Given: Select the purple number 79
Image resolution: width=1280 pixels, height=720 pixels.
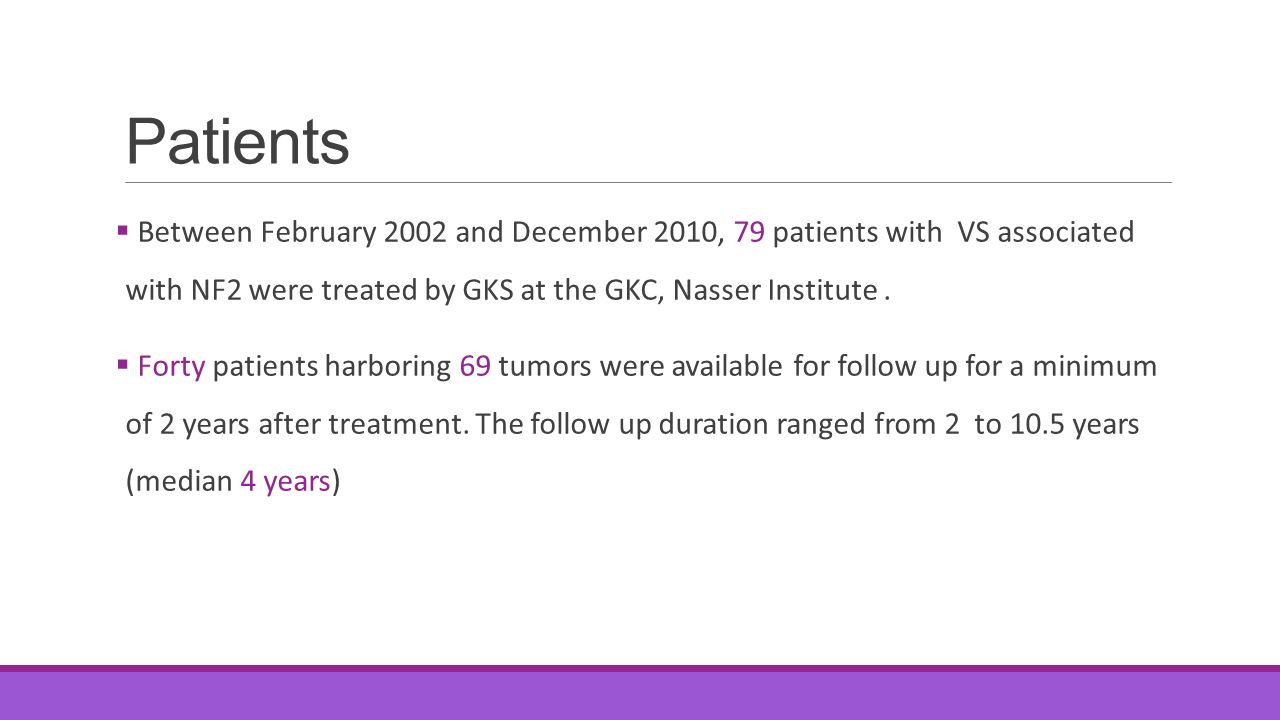Looking at the screenshot, I should (x=749, y=232).
